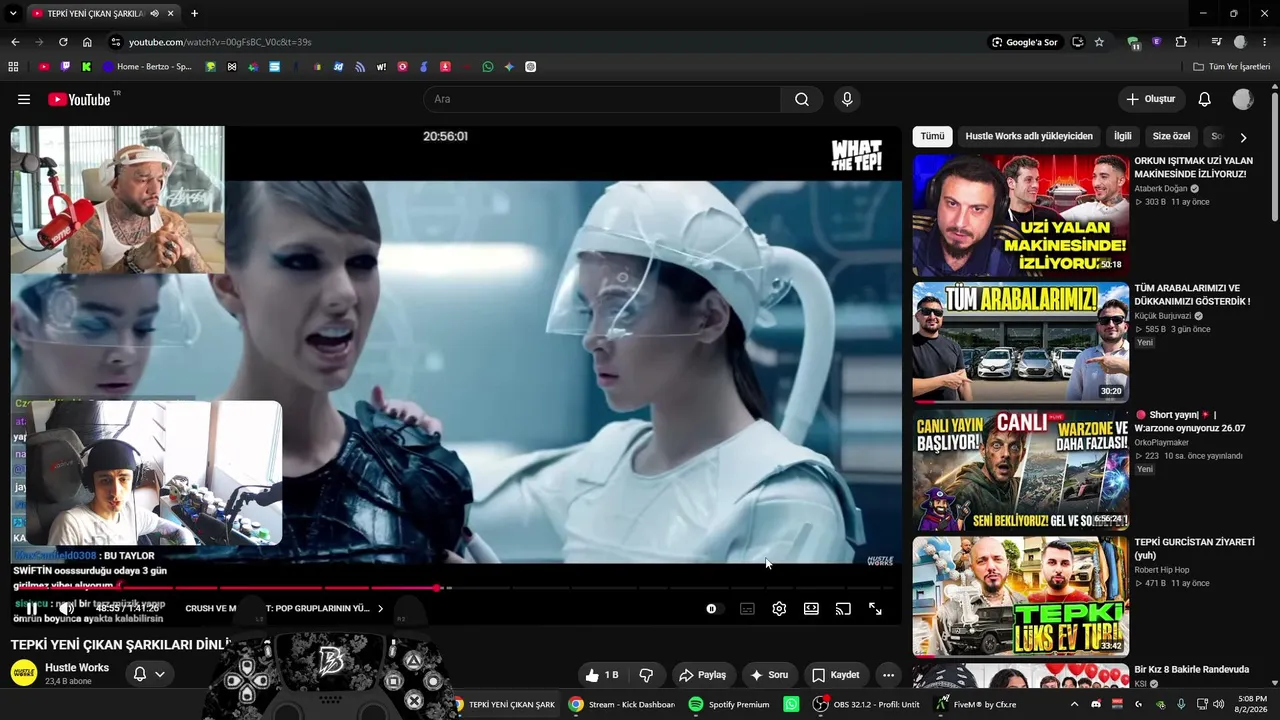Screen dimensions: 1280x720
Task: Toggle subtitles in the player
Action: (747, 608)
